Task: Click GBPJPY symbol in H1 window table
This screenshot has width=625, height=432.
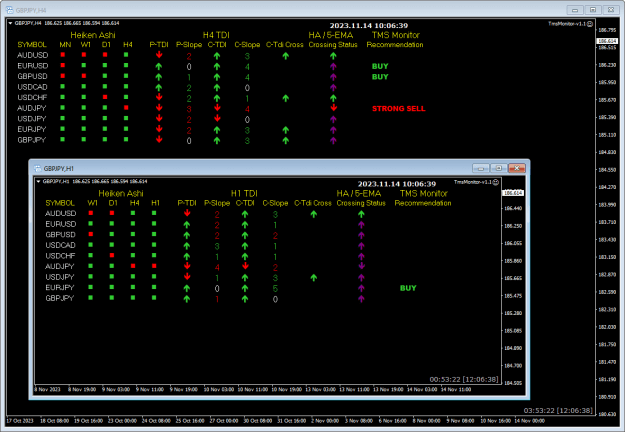Action: click(60, 298)
